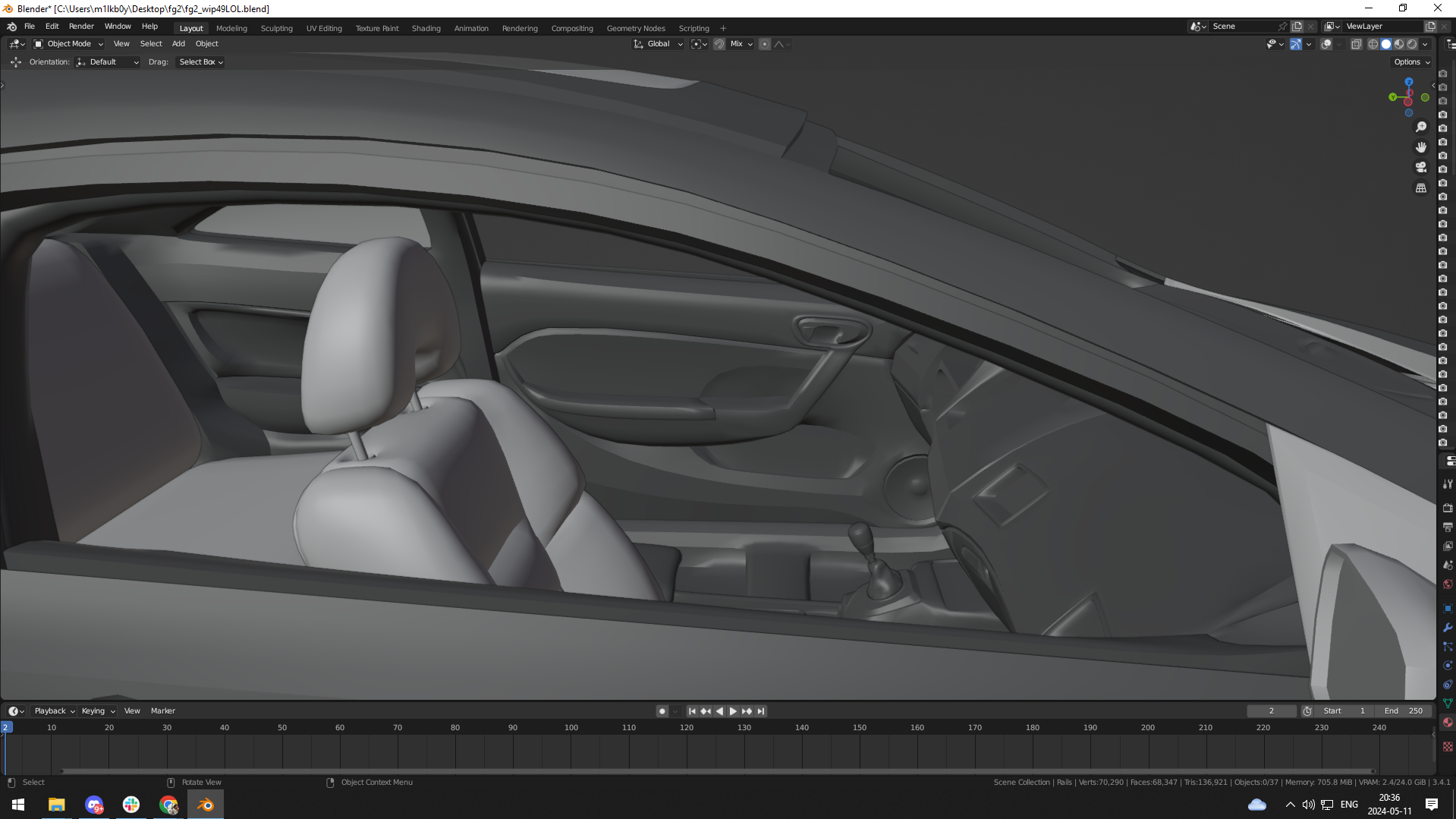Open the Default orientation dropdown
Screen dimensions: 1456x819
point(108,62)
